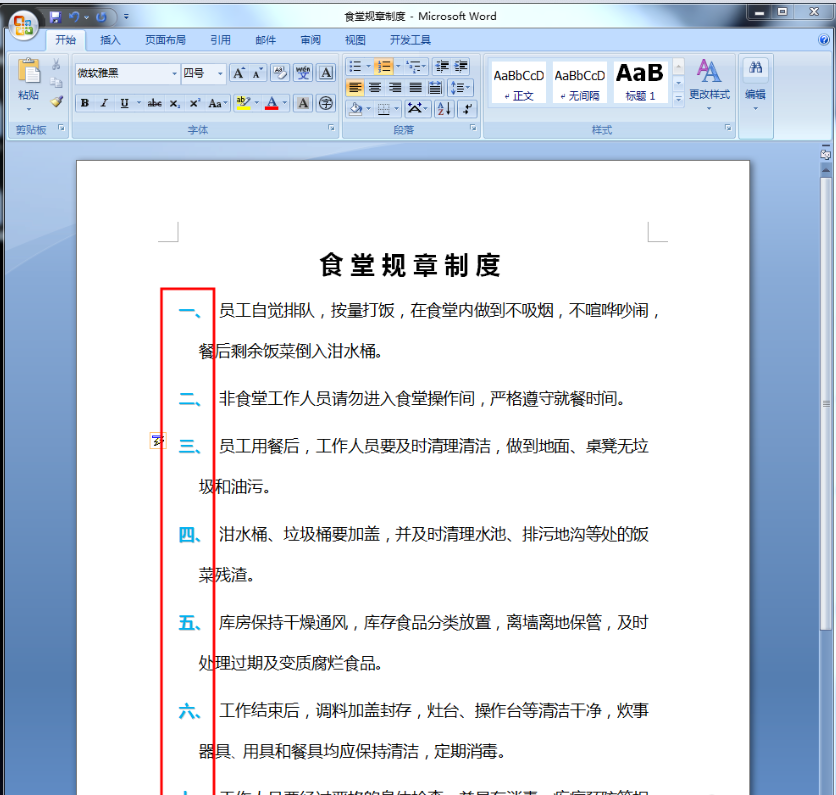836x795 pixels.
Task: Open the Office button menu
Action: [x=23, y=24]
